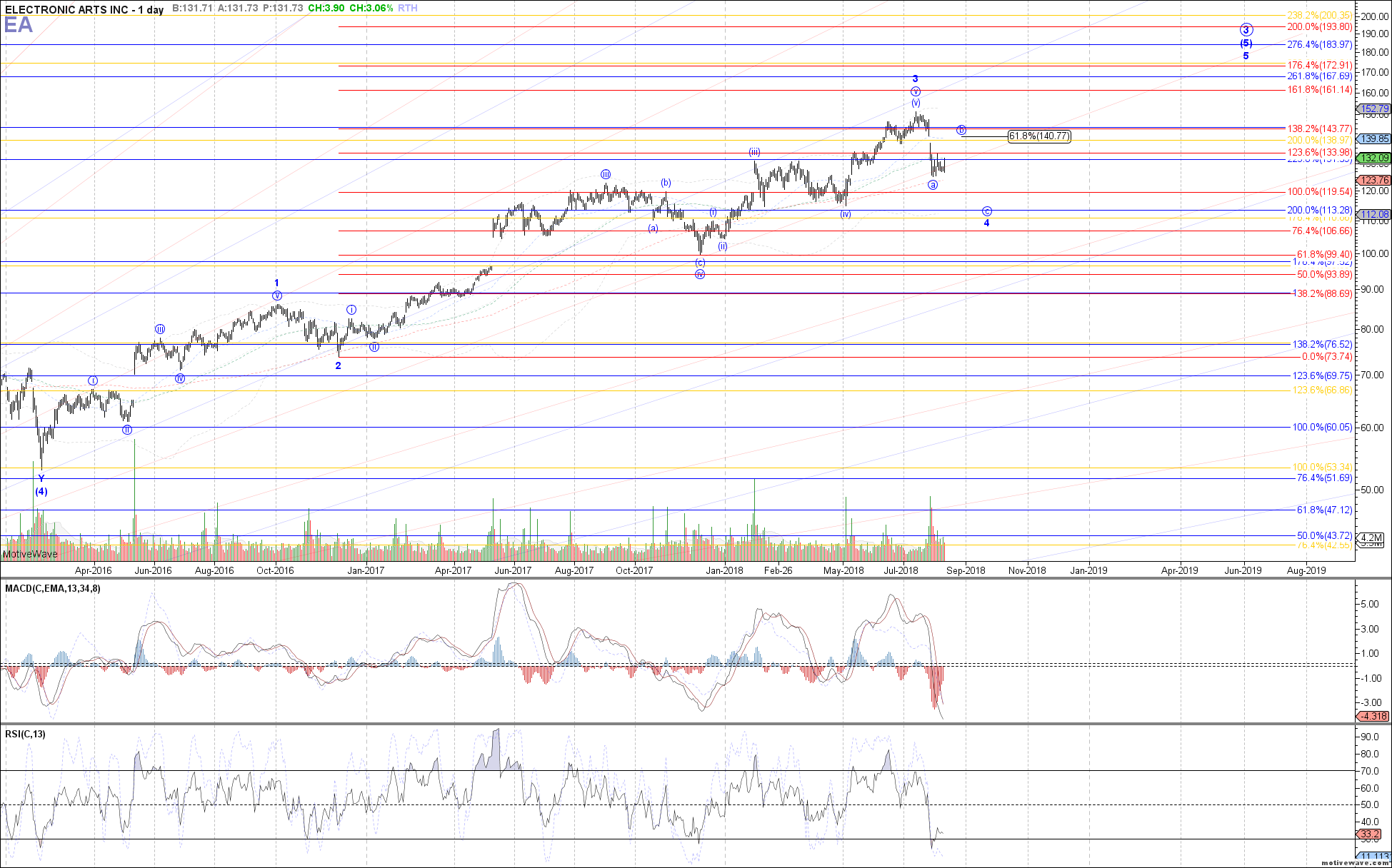Image resolution: width=1392 pixels, height=868 pixels.
Task: Select the 76.4%(106.66) level label
Action: tap(1322, 231)
